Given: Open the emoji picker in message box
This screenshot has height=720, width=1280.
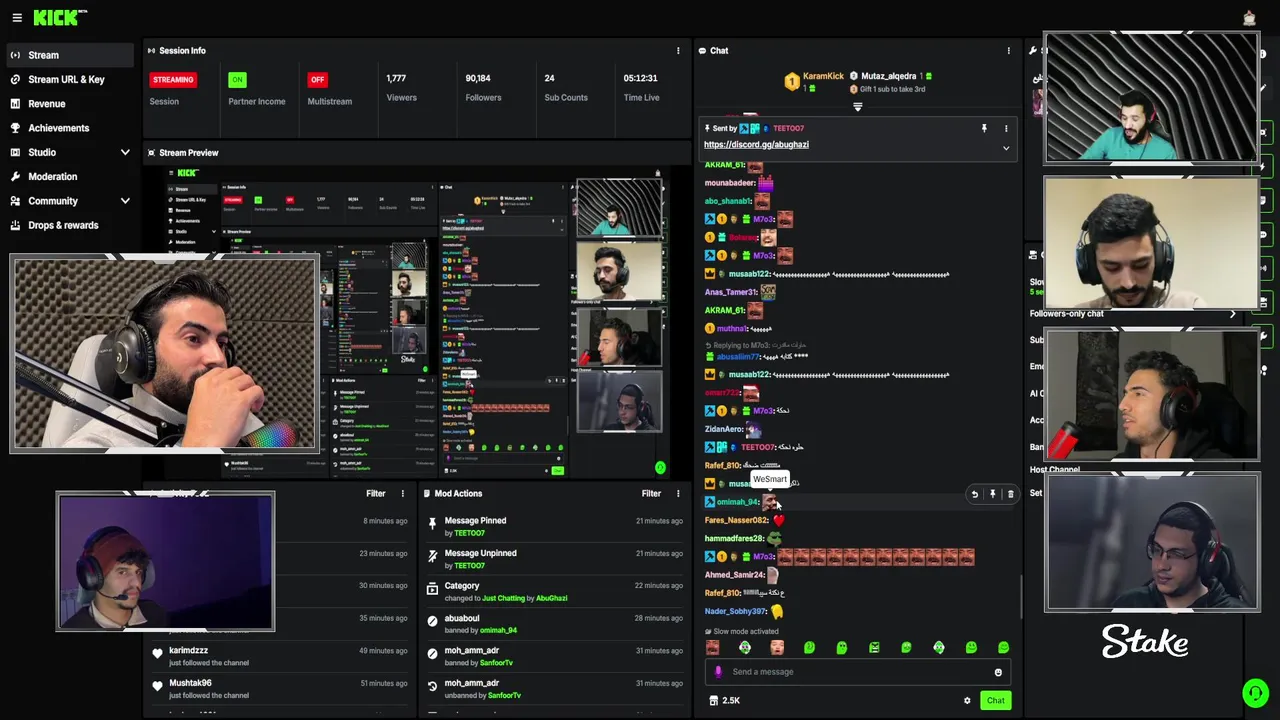Looking at the screenshot, I should (997, 672).
